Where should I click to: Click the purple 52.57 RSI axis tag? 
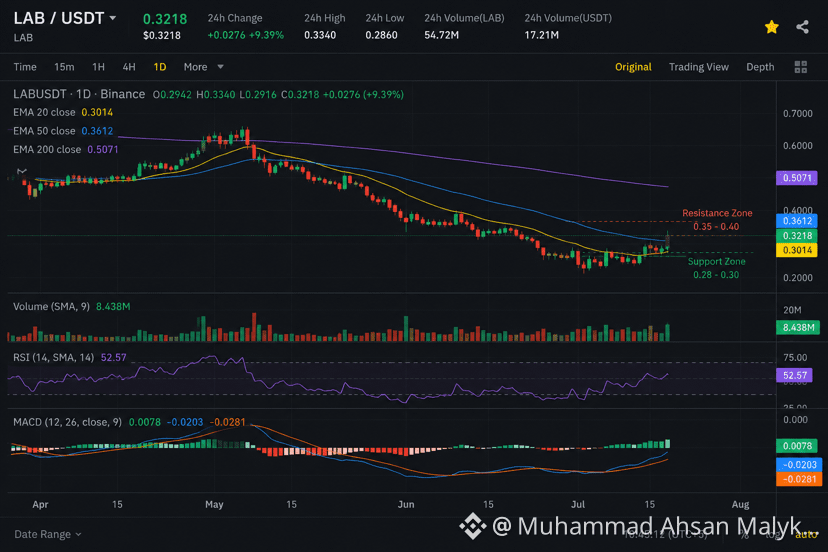coord(795,375)
